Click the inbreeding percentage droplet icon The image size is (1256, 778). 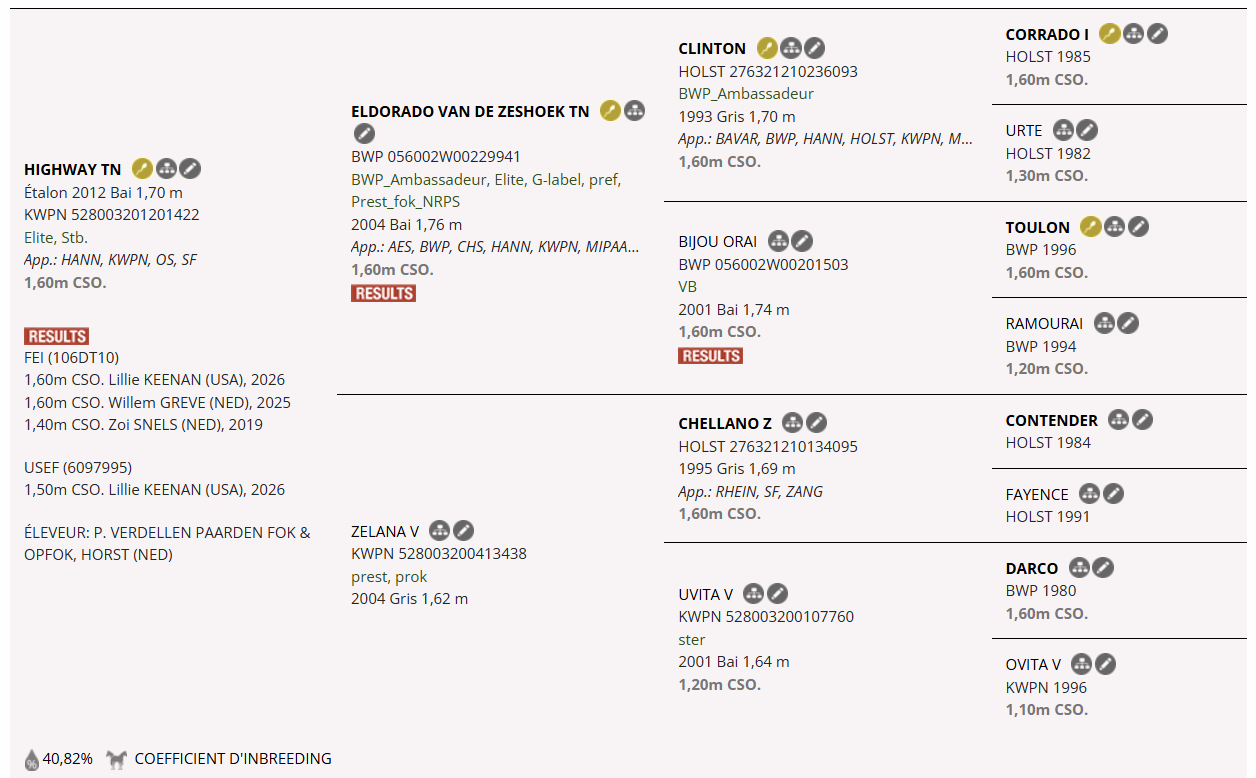(x=32, y=759)
